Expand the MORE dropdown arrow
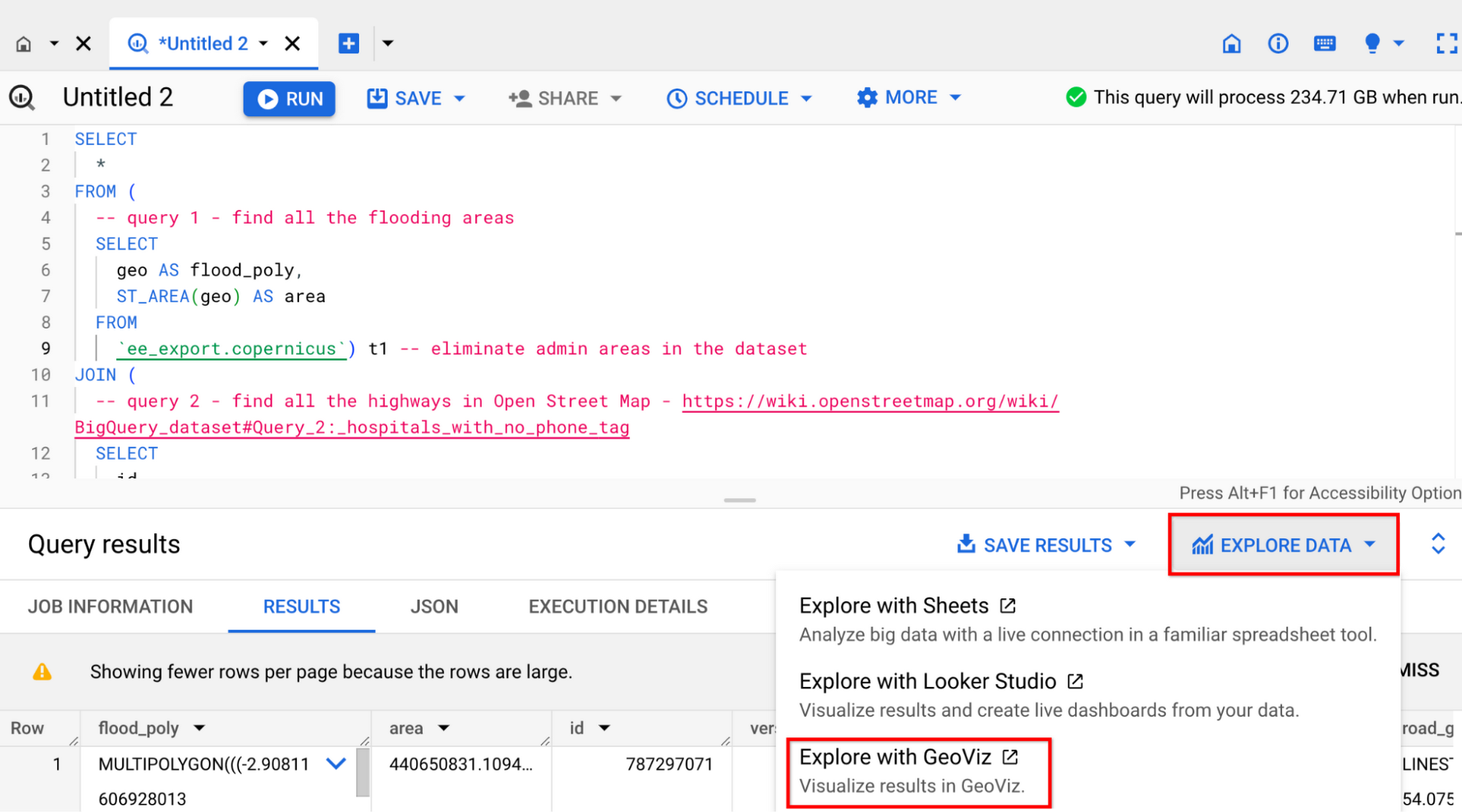Viewport: 1462px width, 812px height. [x=955, y=98]
